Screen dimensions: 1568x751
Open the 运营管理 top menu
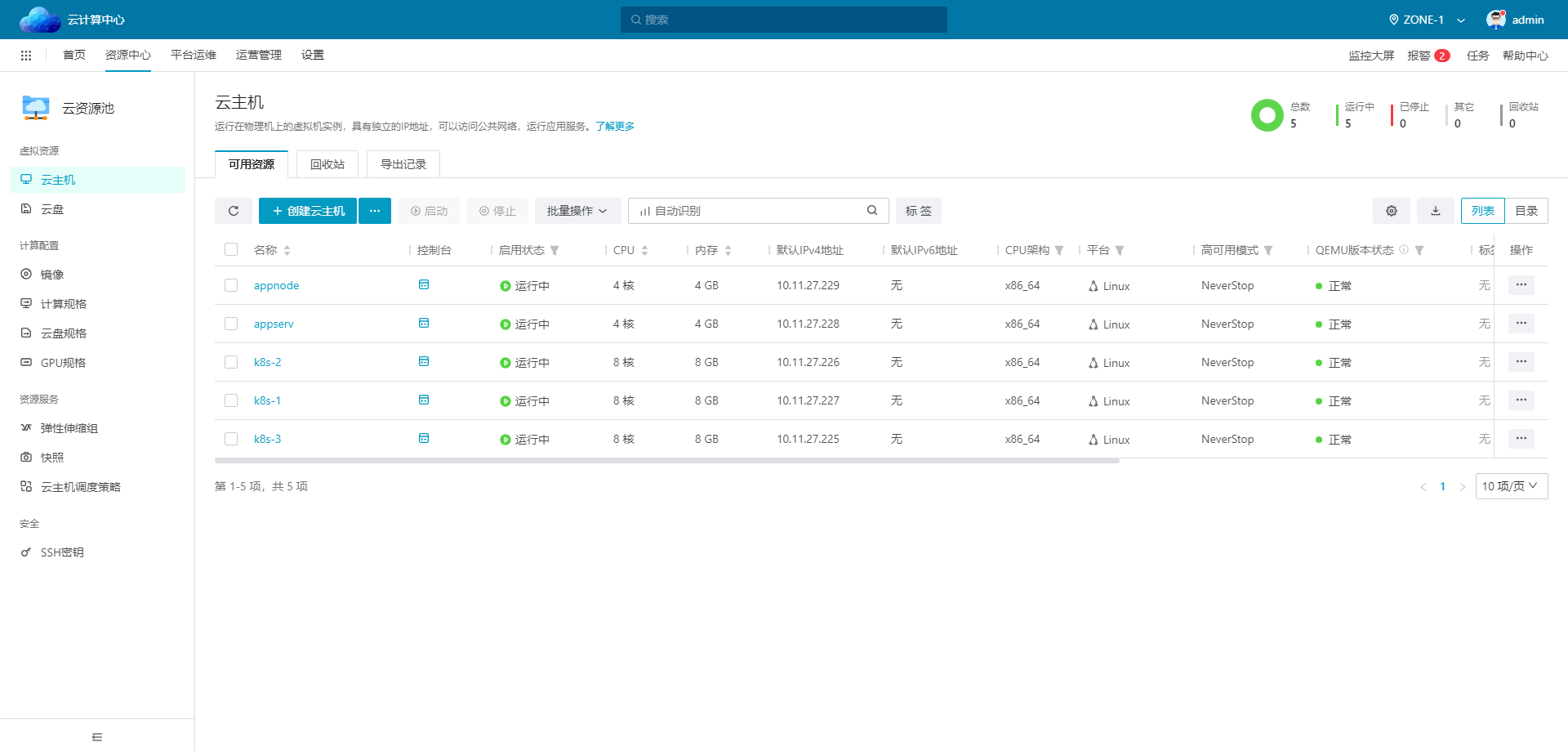(259, 55)
